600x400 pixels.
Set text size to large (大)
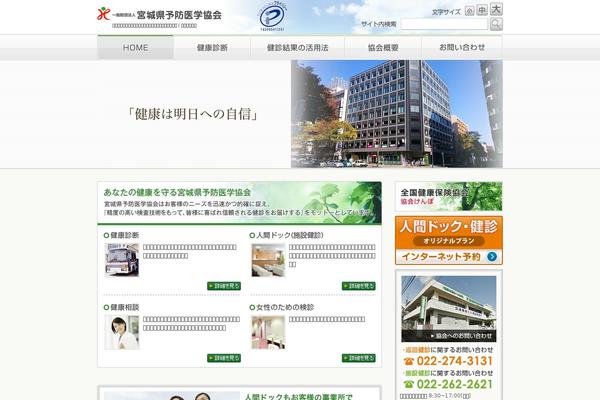coord(496,9)
